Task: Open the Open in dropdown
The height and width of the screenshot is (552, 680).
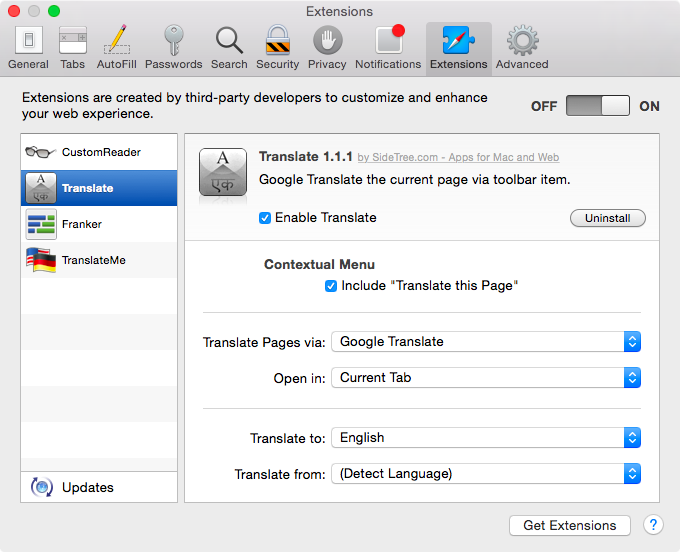Action: point(486,378)
